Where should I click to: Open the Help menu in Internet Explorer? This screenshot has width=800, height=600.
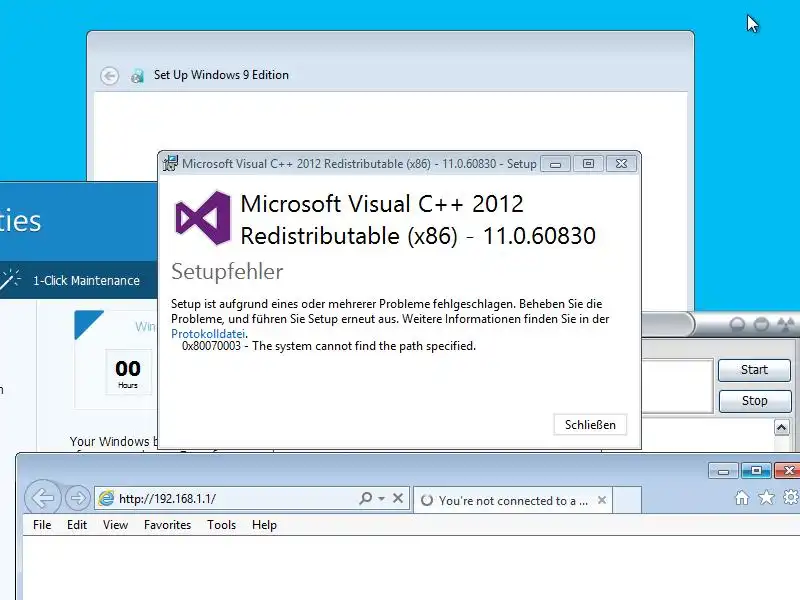point(264,525)
